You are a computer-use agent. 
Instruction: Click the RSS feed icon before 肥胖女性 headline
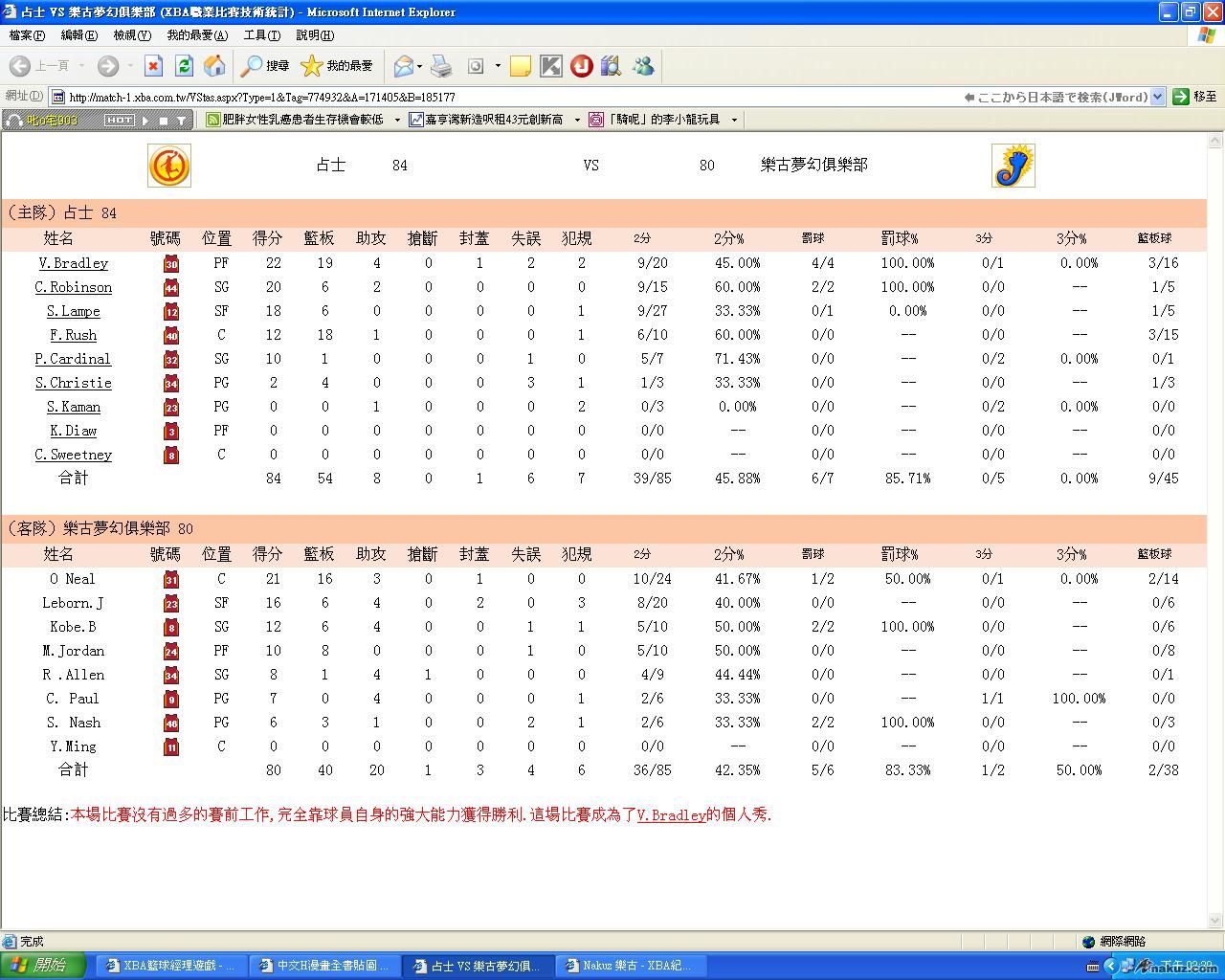pos(212,120)
